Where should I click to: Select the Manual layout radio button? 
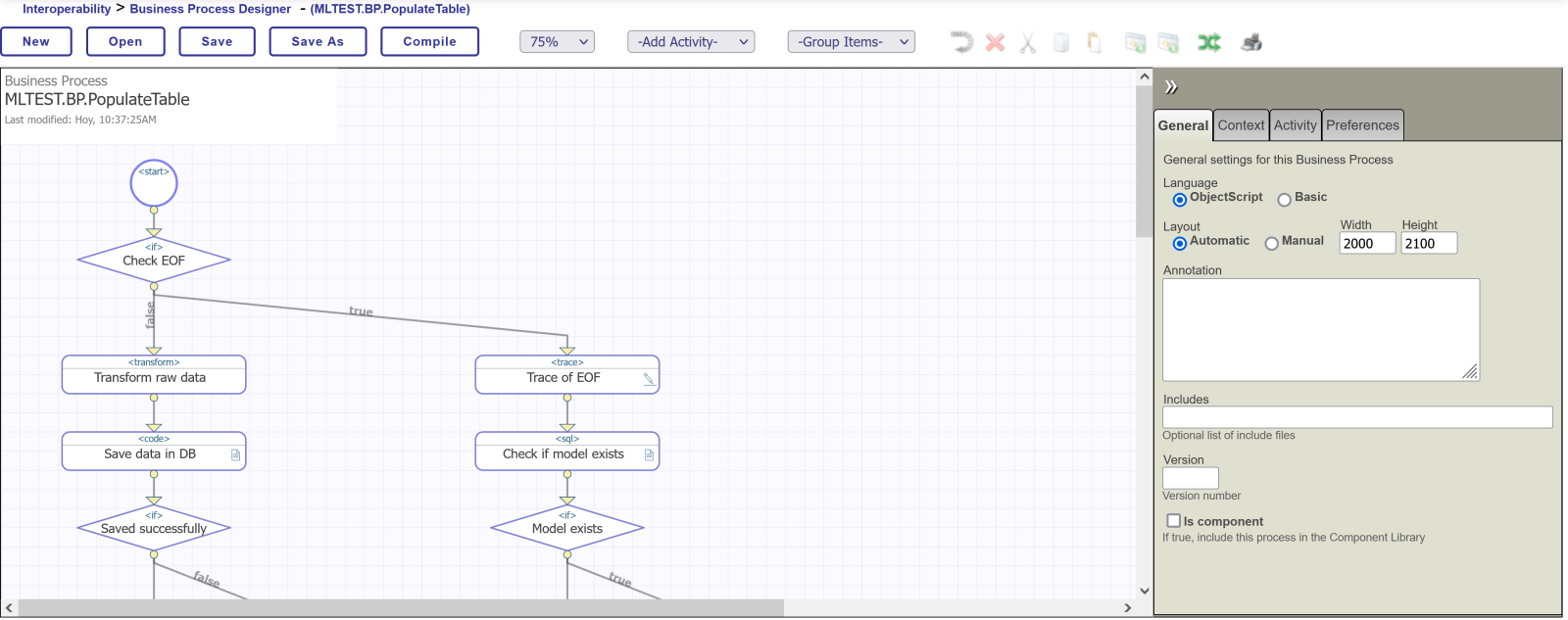(x=1271, y=244)
